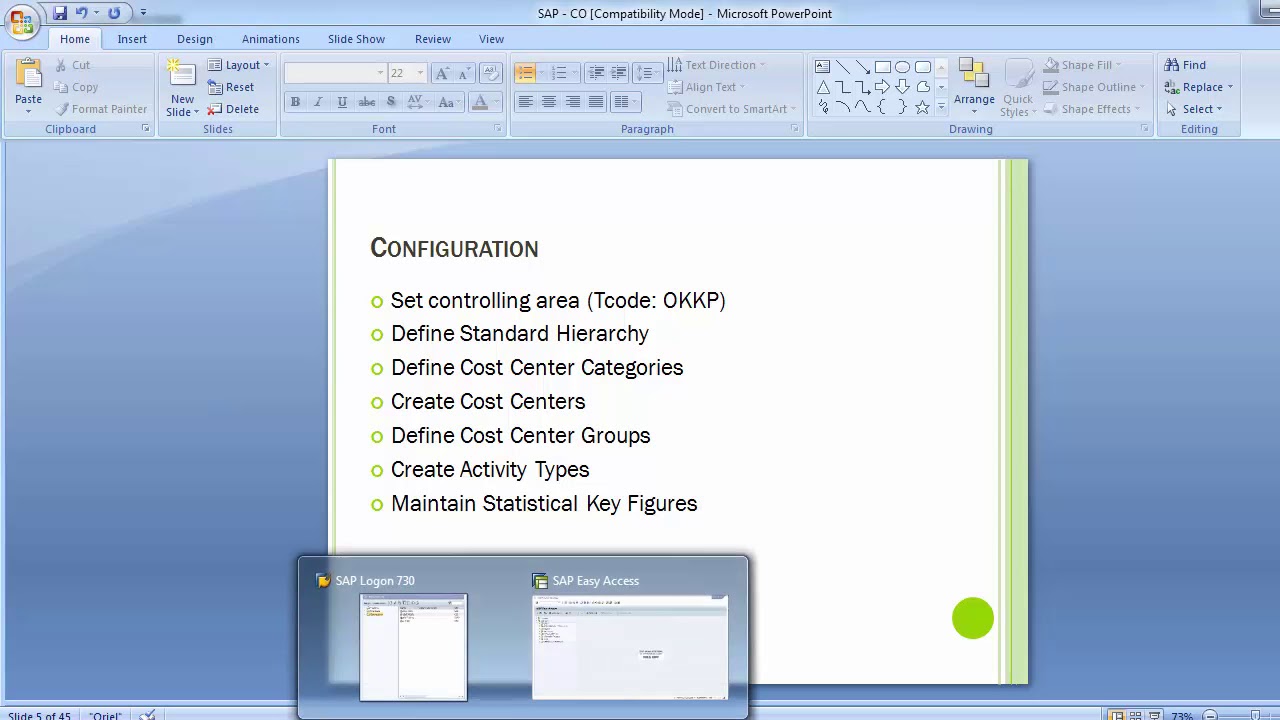The width and height of the screenshot is (1280, 720).
Task: Open the Arrange menu
Action: [x=974, y=88]
